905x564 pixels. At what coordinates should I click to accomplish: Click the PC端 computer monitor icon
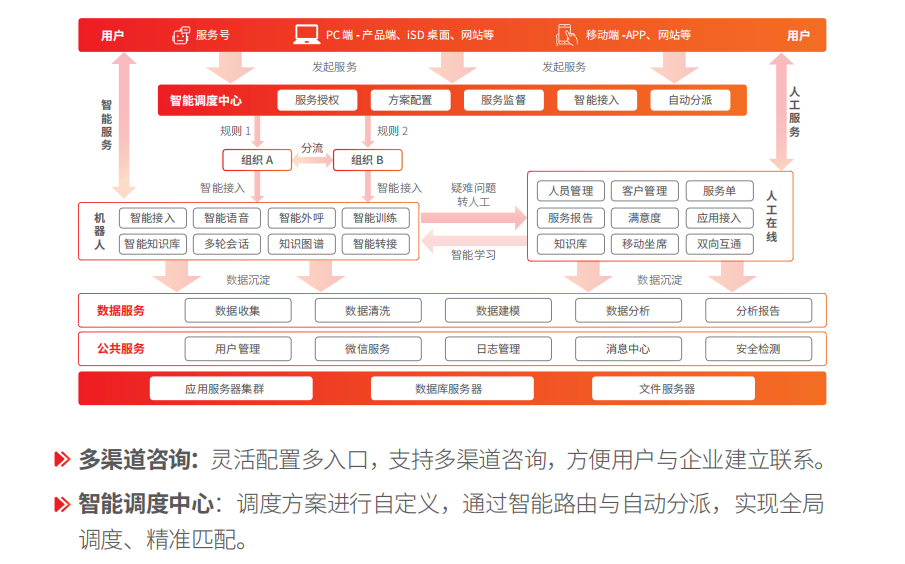pyautogui.click(x=306, y=35)
